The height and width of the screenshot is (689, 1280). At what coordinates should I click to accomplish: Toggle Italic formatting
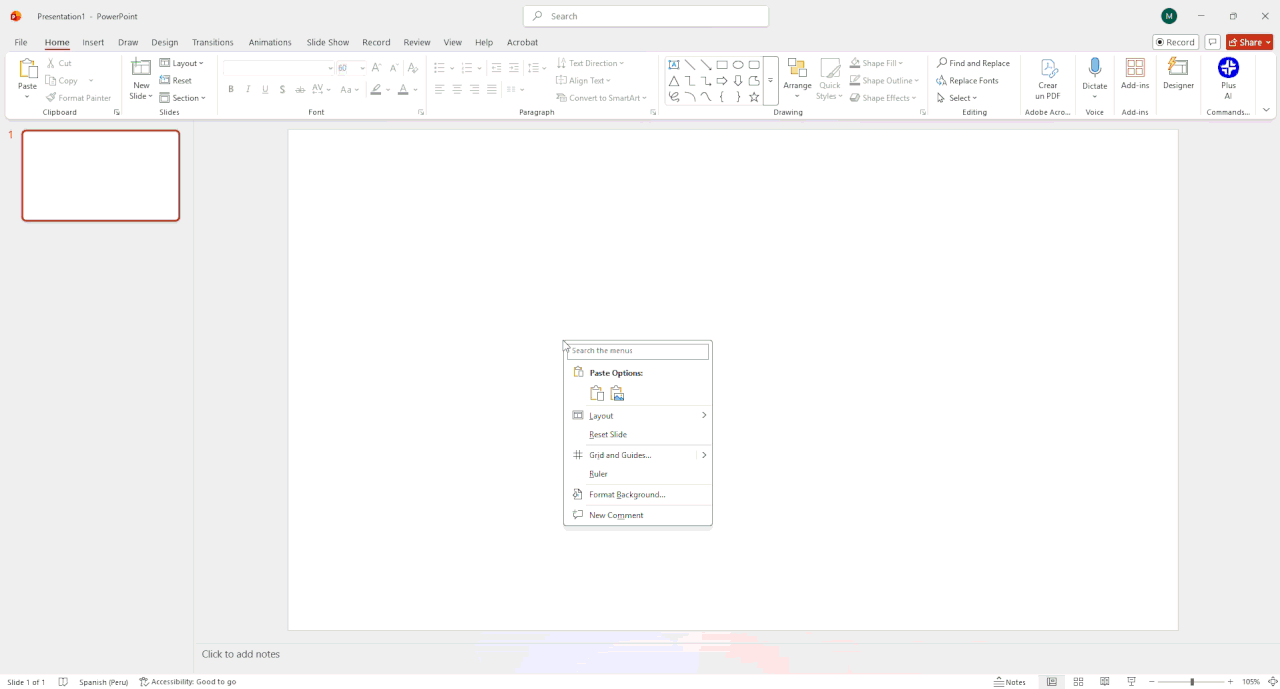(248, 89)
